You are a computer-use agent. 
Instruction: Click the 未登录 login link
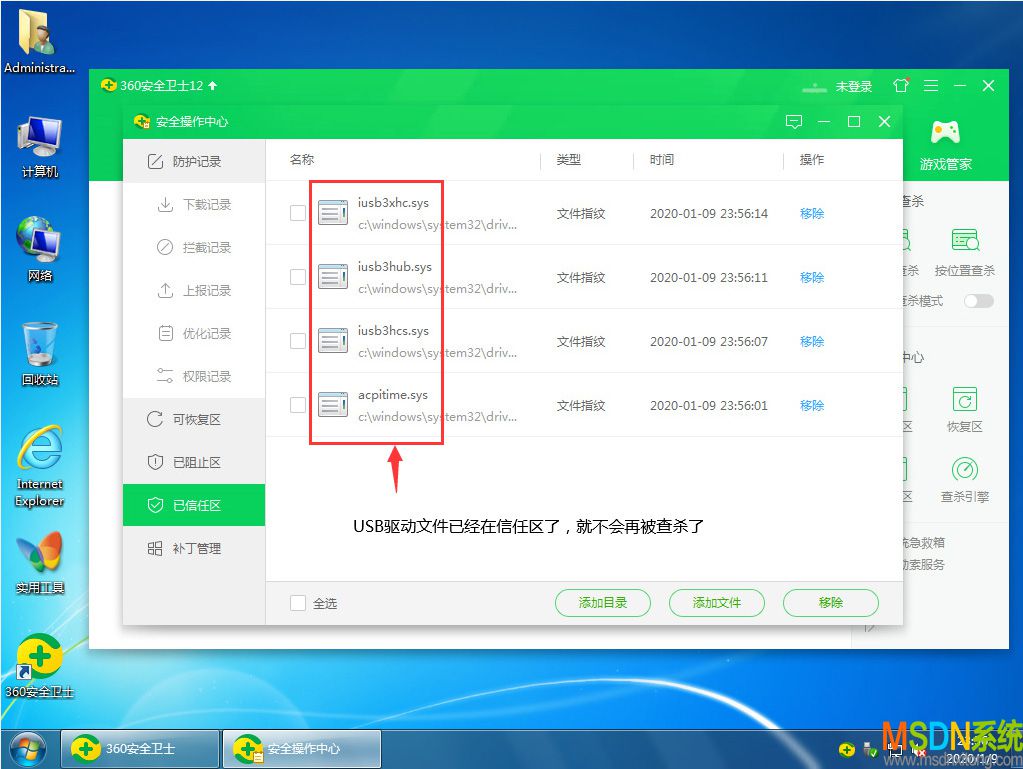(x=853, y=87)
